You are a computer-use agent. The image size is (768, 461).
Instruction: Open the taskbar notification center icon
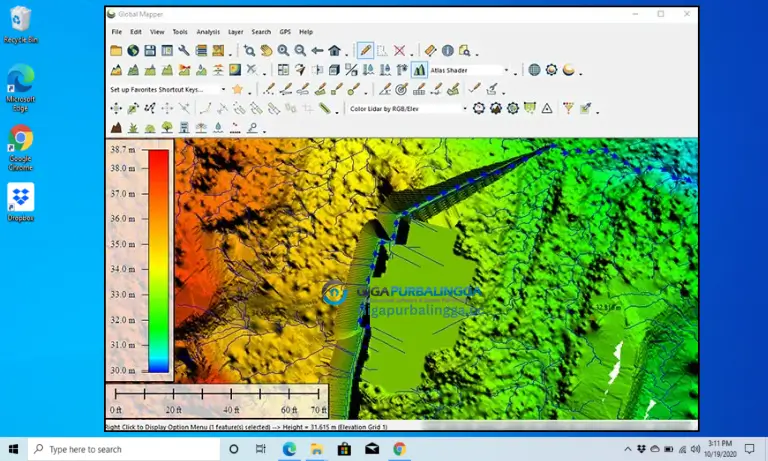click(x=749, y=449)
